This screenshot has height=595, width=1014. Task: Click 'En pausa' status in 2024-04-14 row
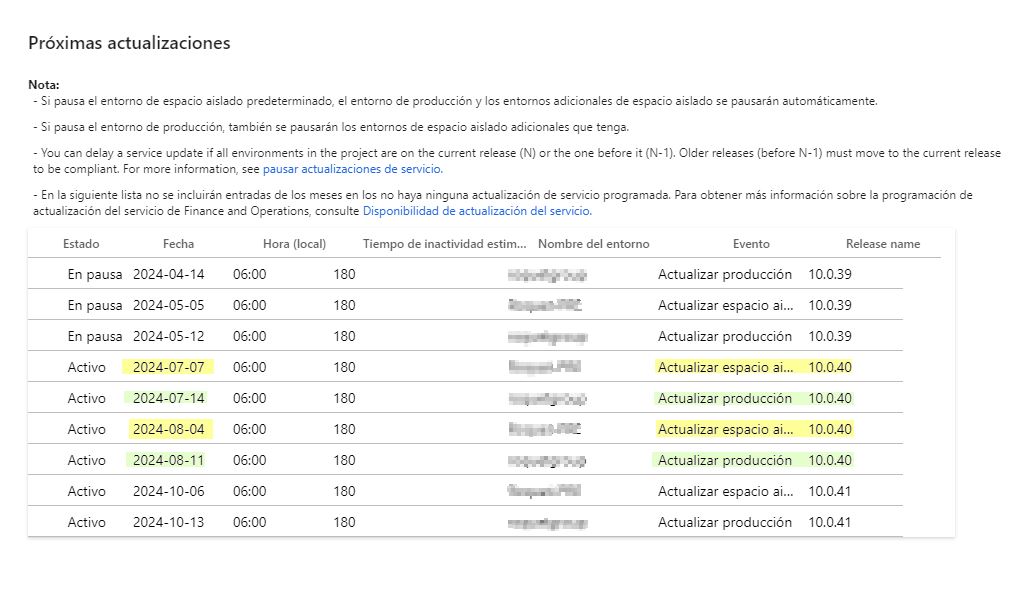95,274
